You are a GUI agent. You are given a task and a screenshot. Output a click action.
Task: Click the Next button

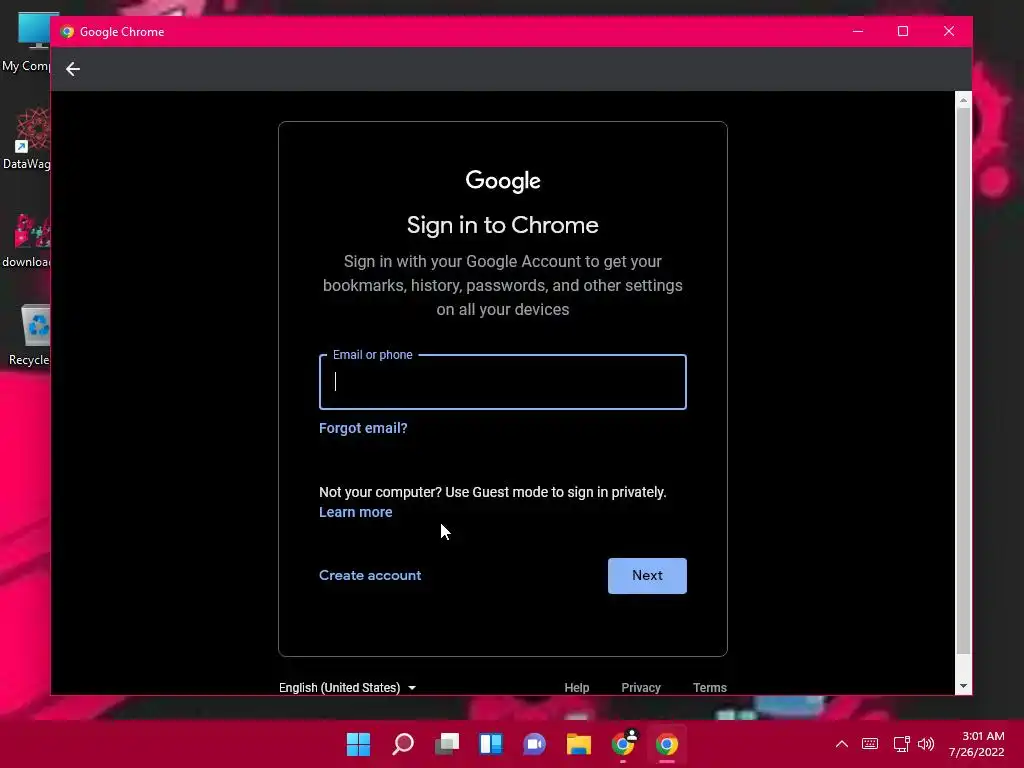click(647, 575)
